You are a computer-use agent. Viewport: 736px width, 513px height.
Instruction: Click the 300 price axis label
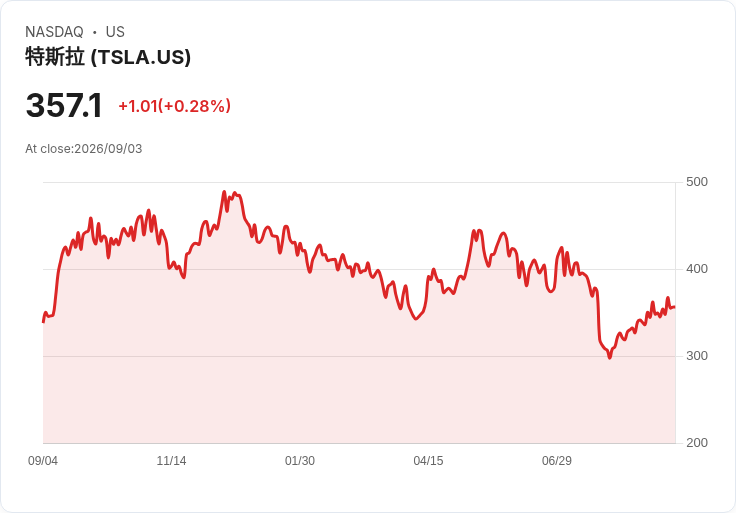pyautogui.click(x=697, y=356)
